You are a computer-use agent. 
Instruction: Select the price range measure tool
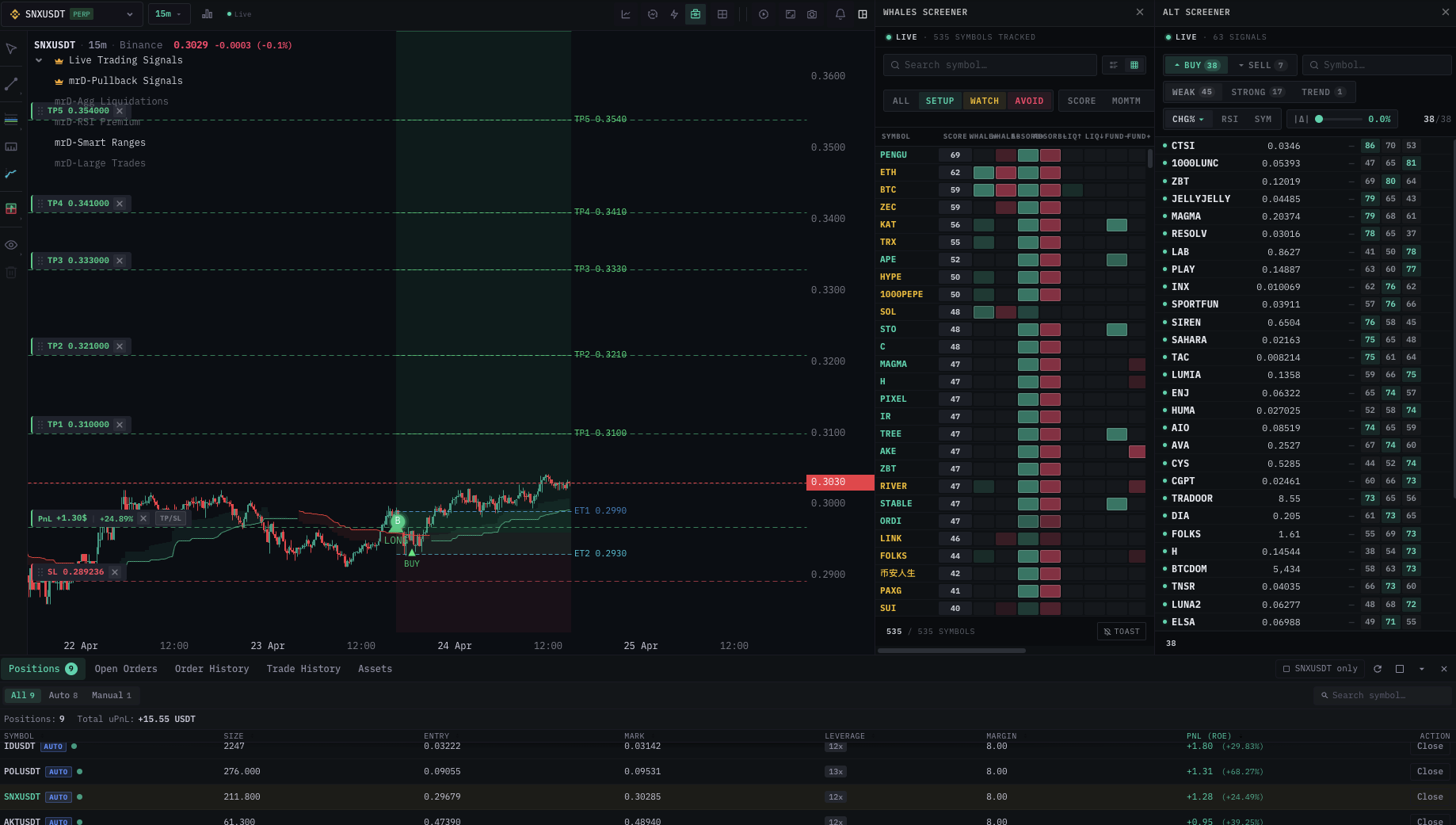coord(11,147)
